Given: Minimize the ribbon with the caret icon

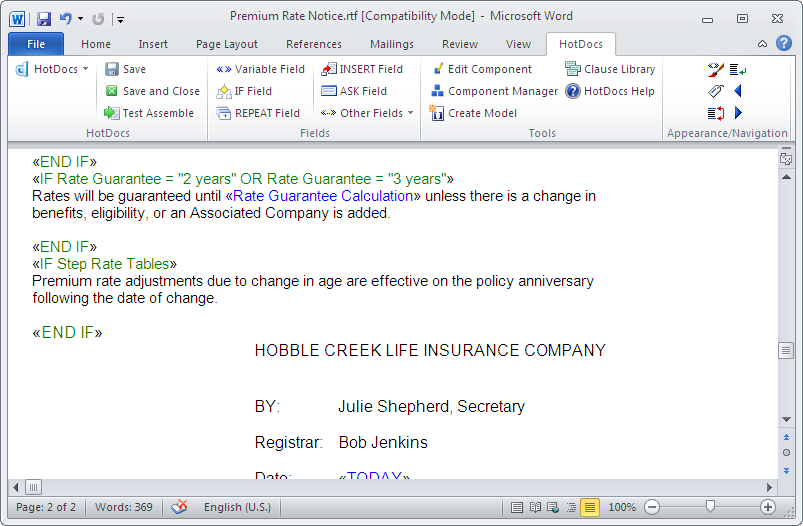Looking at the screenshot, I should (x=763, y=44).
